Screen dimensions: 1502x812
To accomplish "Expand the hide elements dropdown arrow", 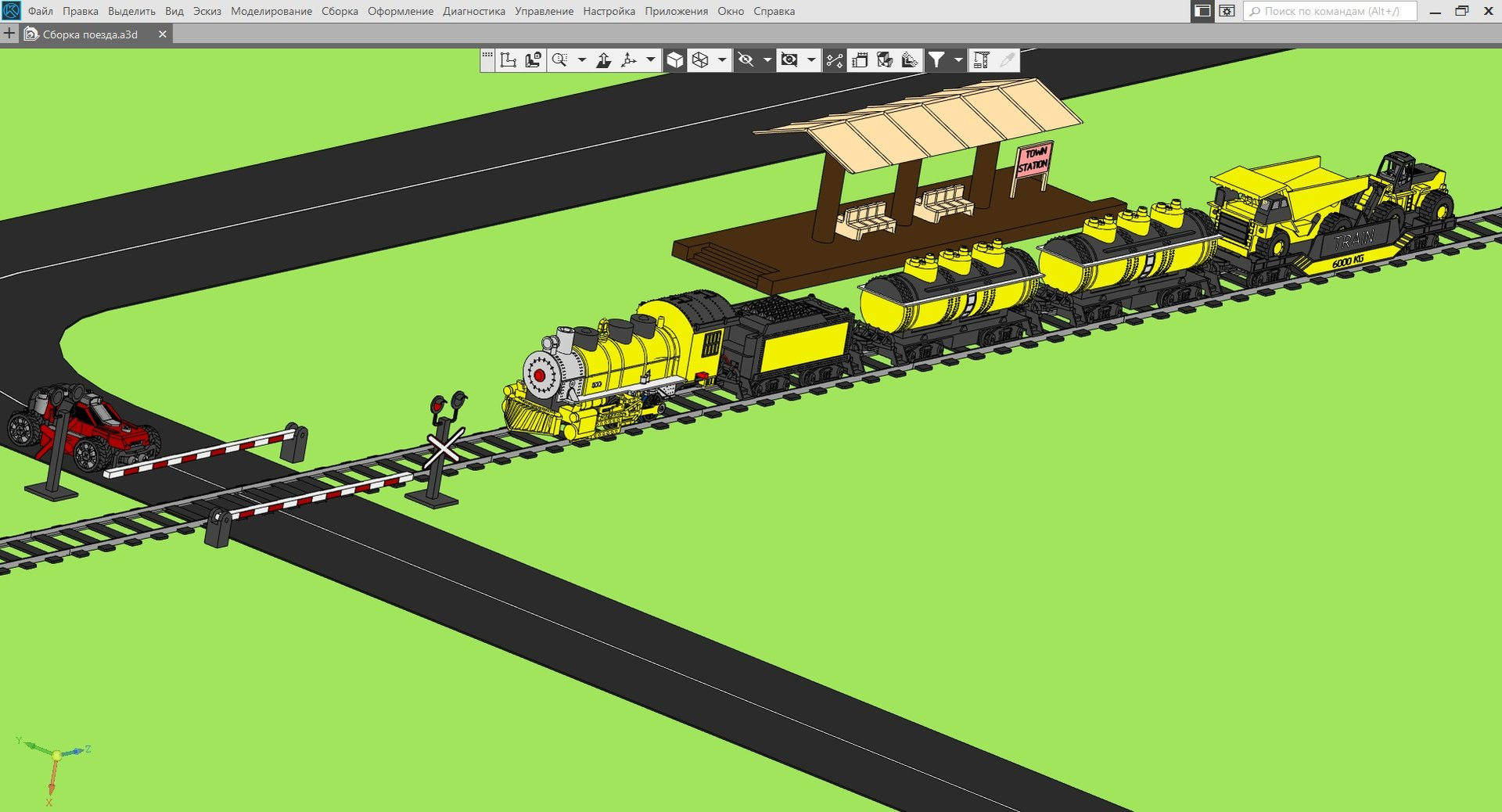I will tap(767, 60).
